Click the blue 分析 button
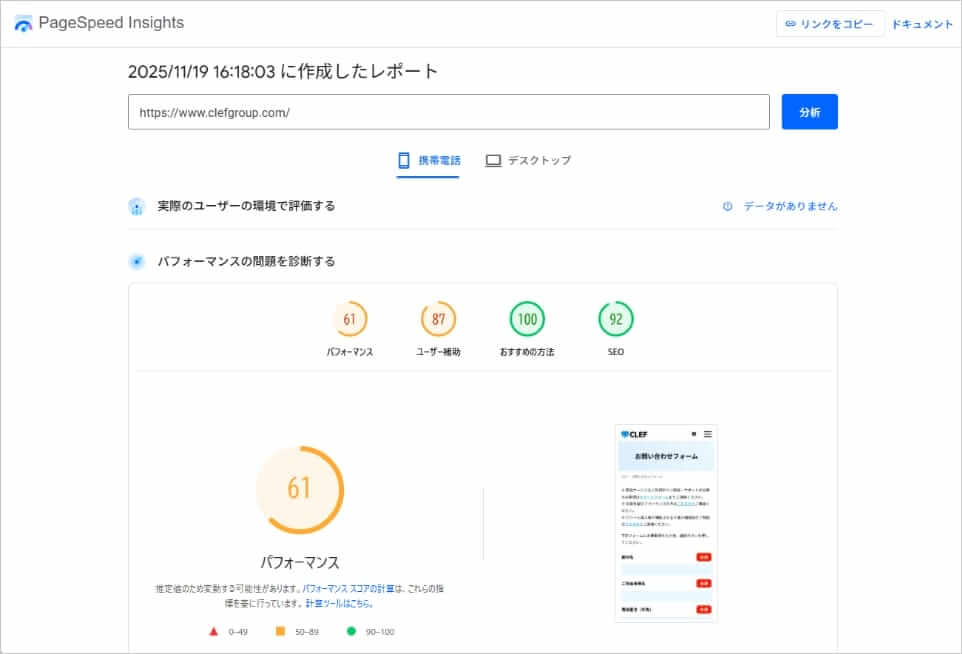 (810, 111)
